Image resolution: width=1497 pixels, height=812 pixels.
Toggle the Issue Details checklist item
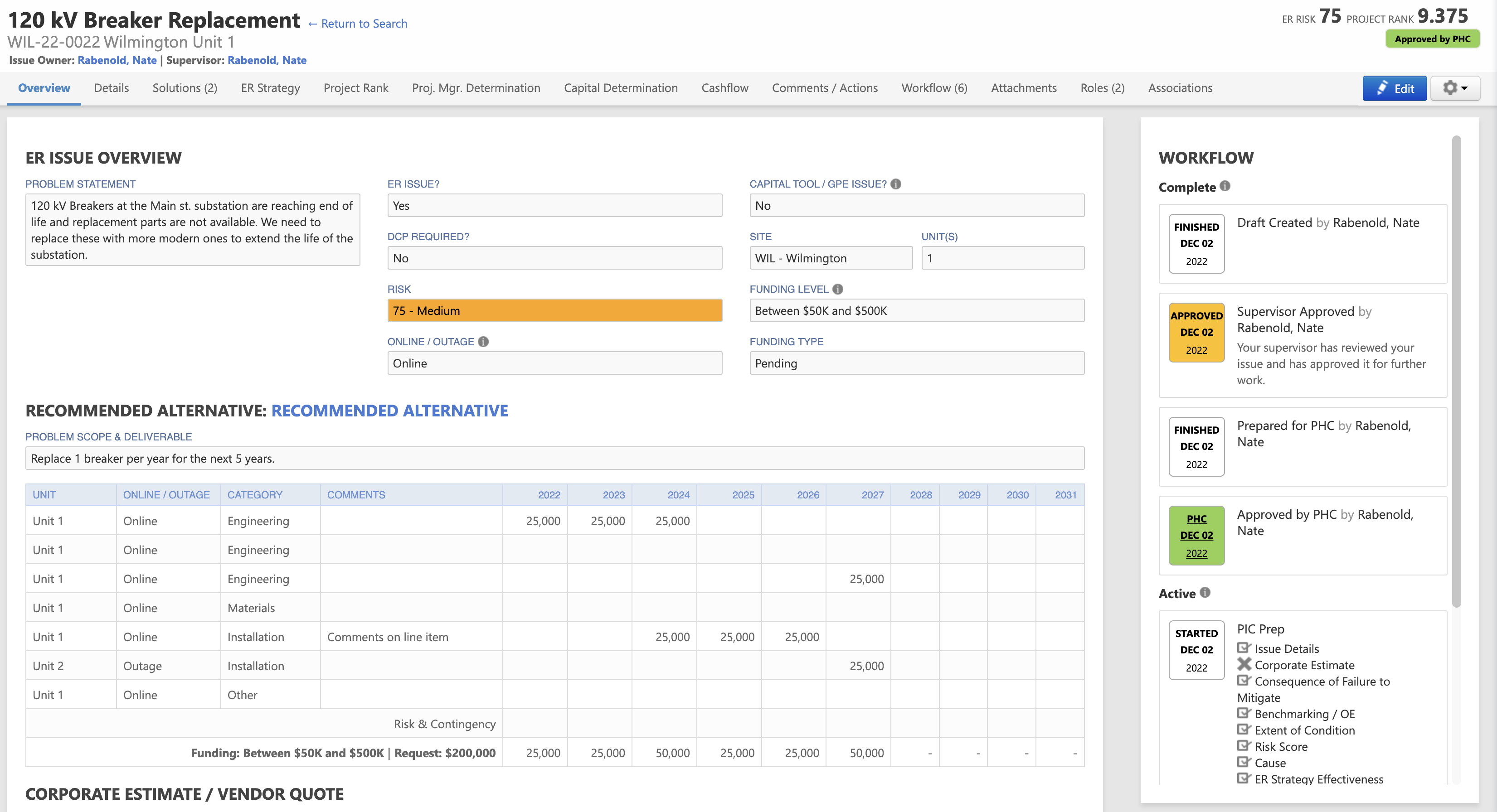point(1244,648)
